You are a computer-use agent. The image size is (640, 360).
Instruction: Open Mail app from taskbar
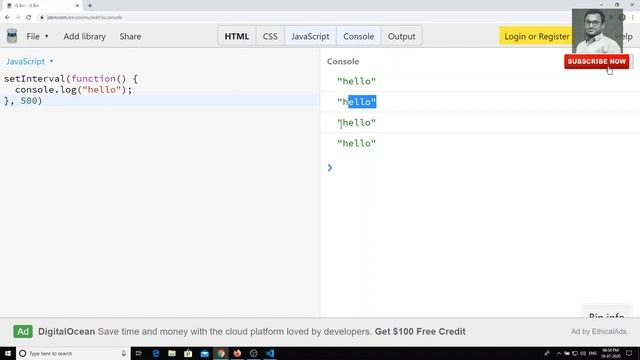(204, 353)
